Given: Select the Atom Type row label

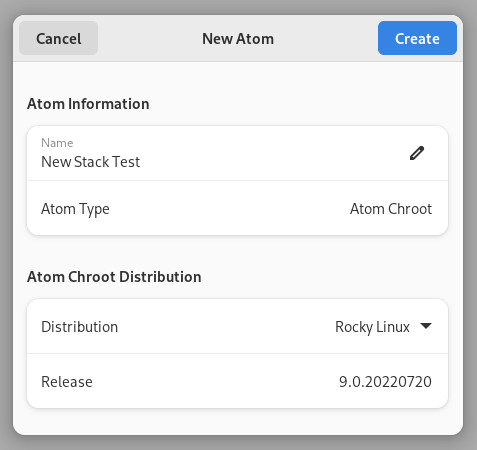Looking at the screenshot, I should coord(75,209).
